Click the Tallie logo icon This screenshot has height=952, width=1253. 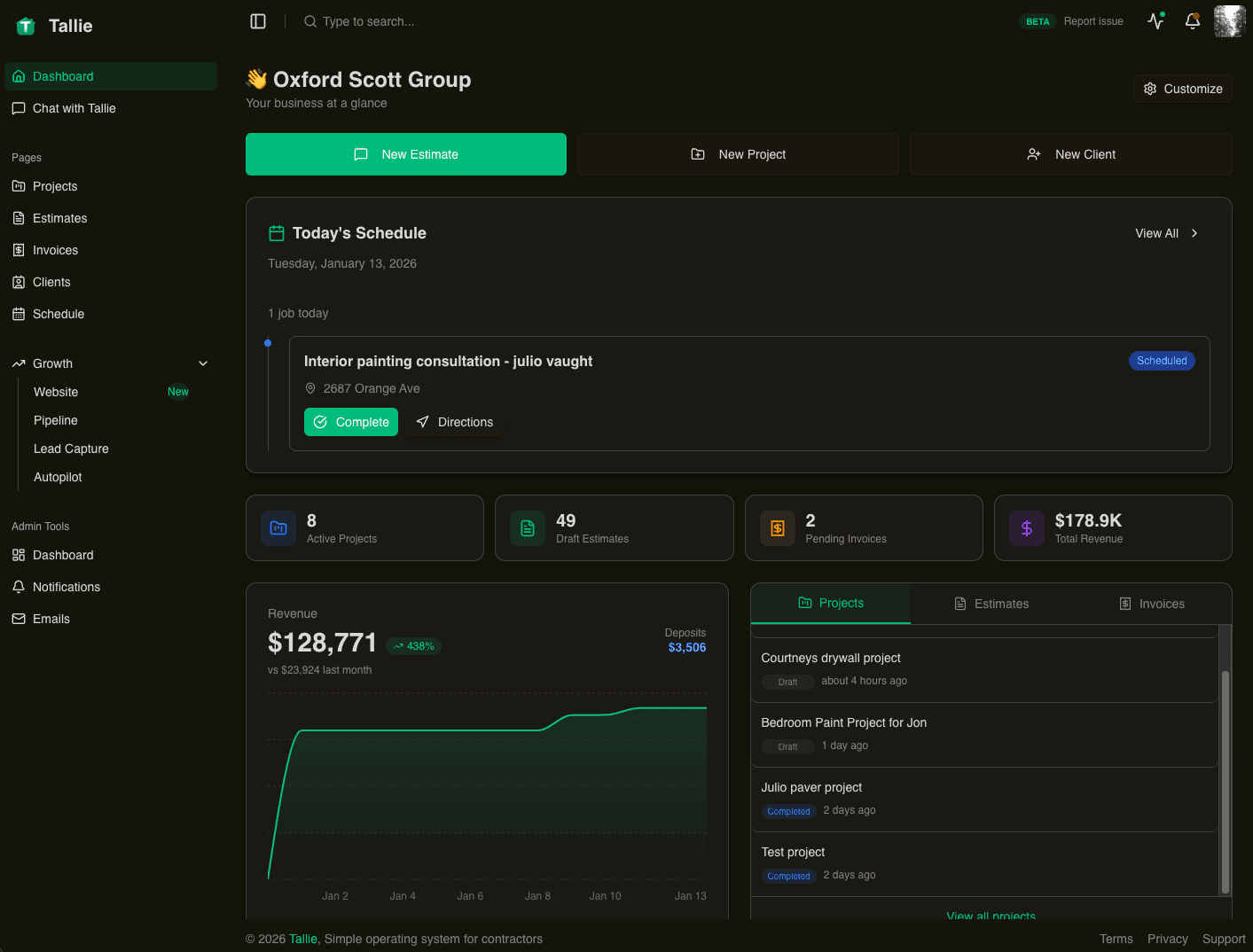24,26
